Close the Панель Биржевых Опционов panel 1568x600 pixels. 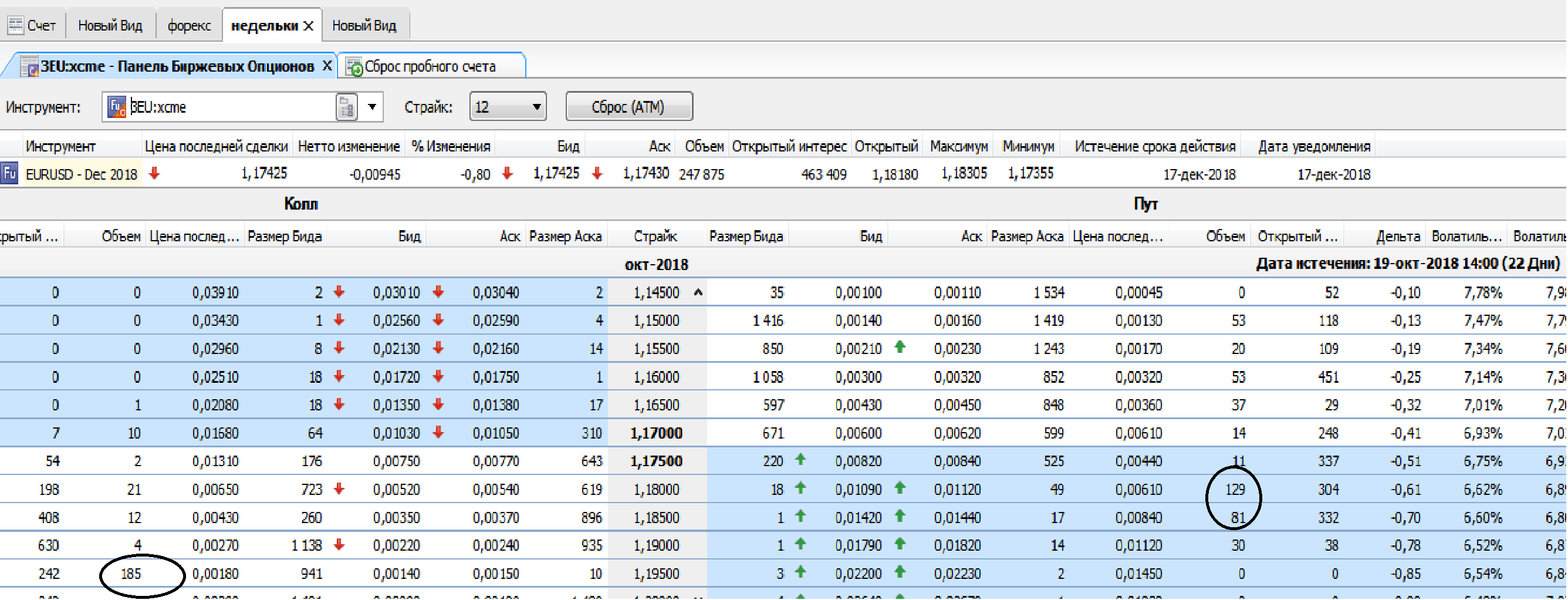pos(327,65)
